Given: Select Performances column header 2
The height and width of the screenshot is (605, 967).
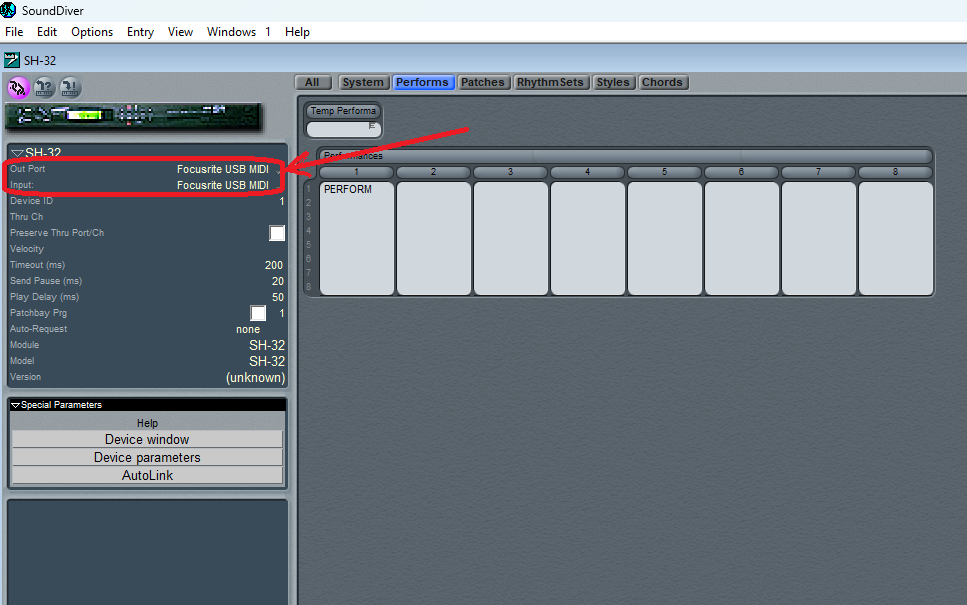Looking at the screenshot, I should coord(434,172).
